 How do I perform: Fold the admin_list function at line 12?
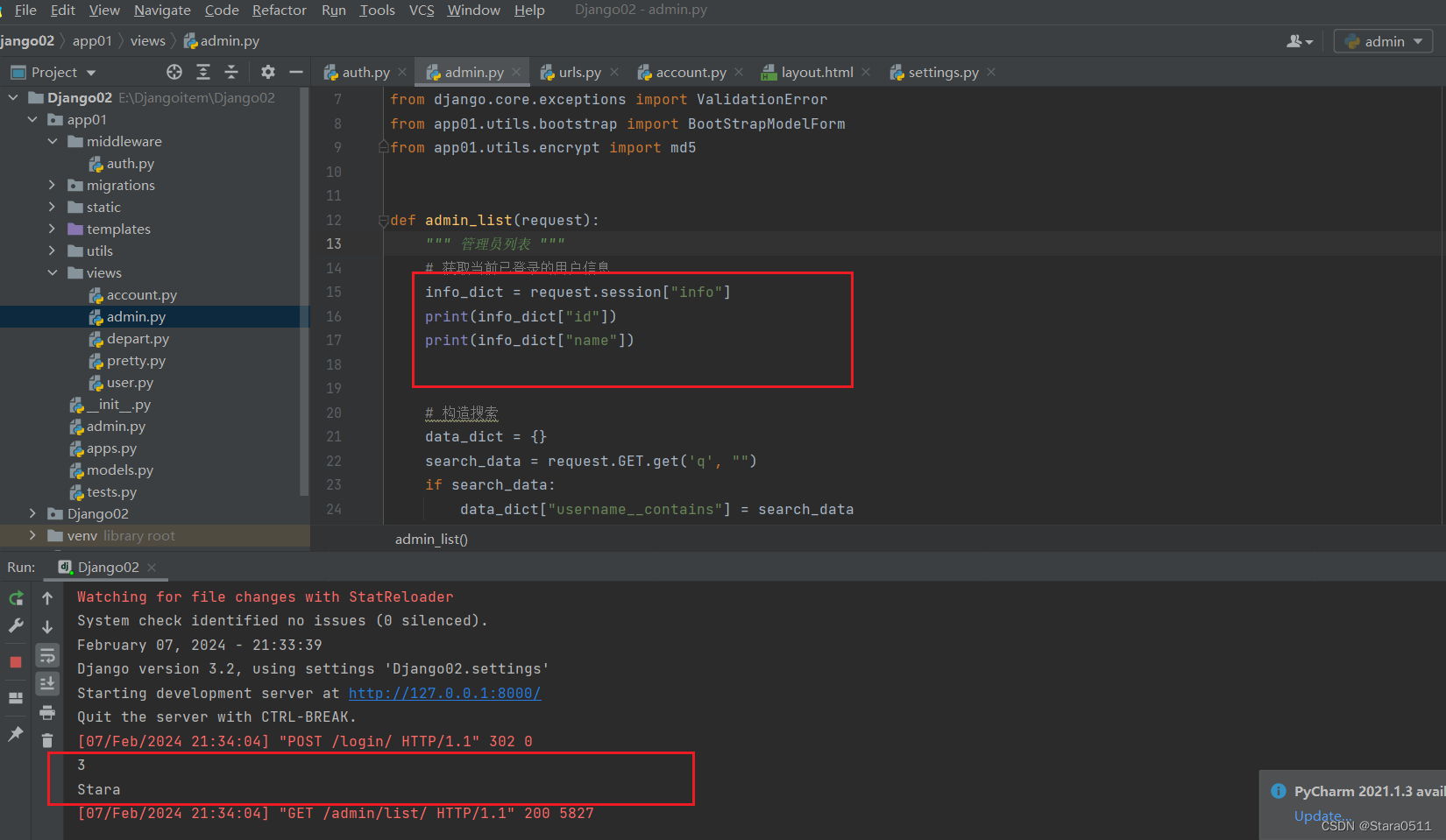point(383,221)
